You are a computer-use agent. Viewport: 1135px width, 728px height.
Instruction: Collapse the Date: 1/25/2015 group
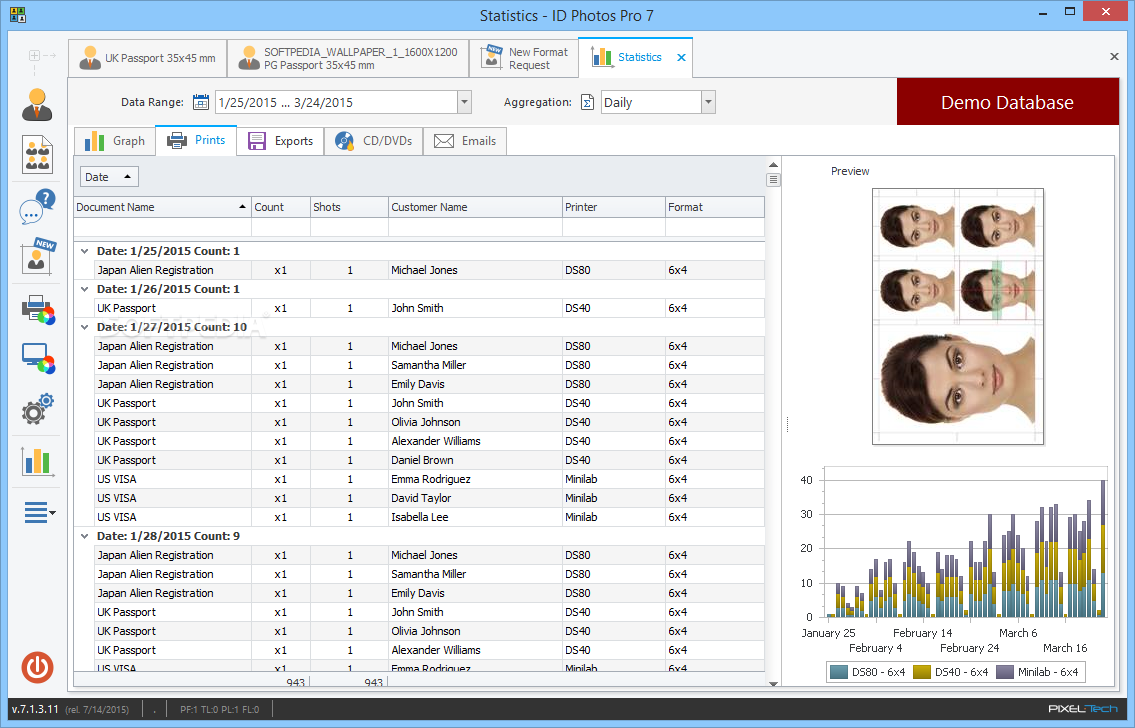[x=85, y=251]
